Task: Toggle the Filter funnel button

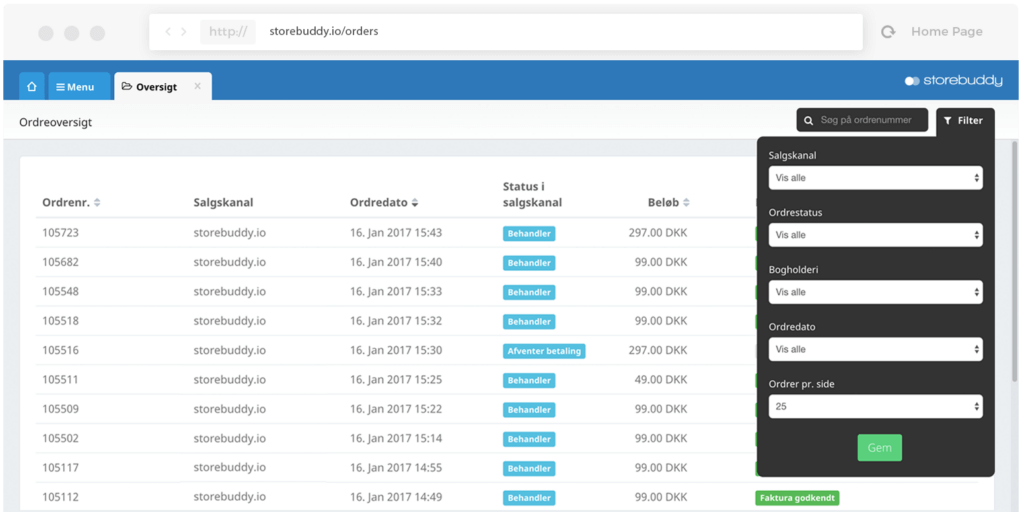Action: click(964, 120)
